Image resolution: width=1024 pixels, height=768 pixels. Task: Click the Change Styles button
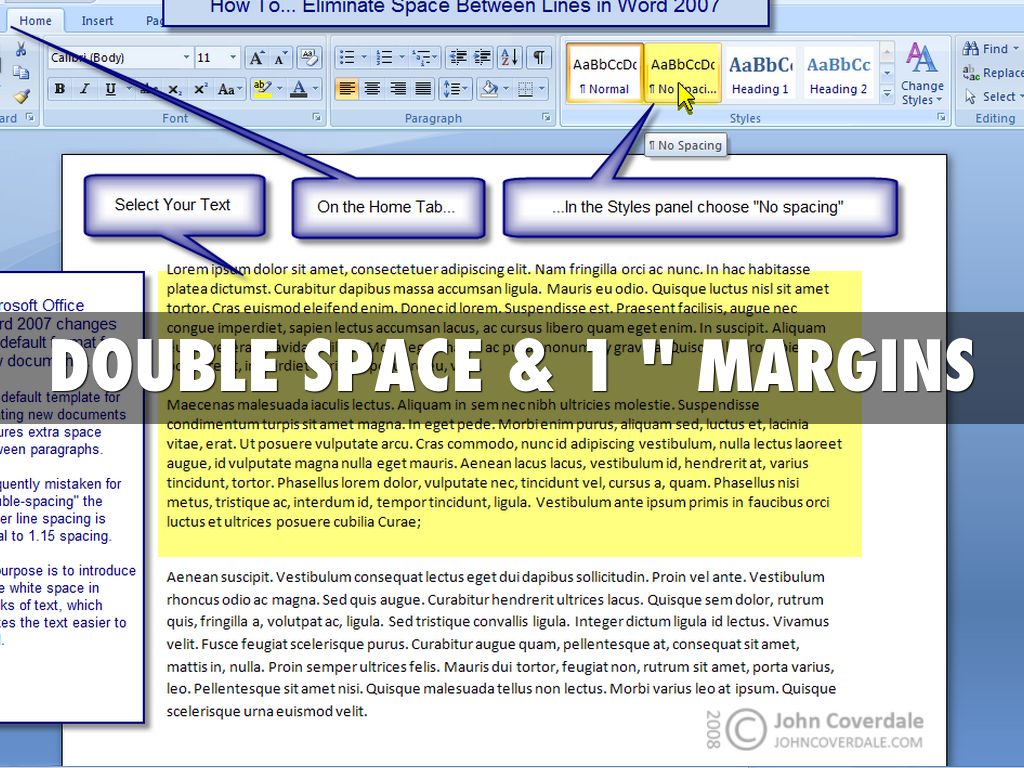(x=921, y=74)
